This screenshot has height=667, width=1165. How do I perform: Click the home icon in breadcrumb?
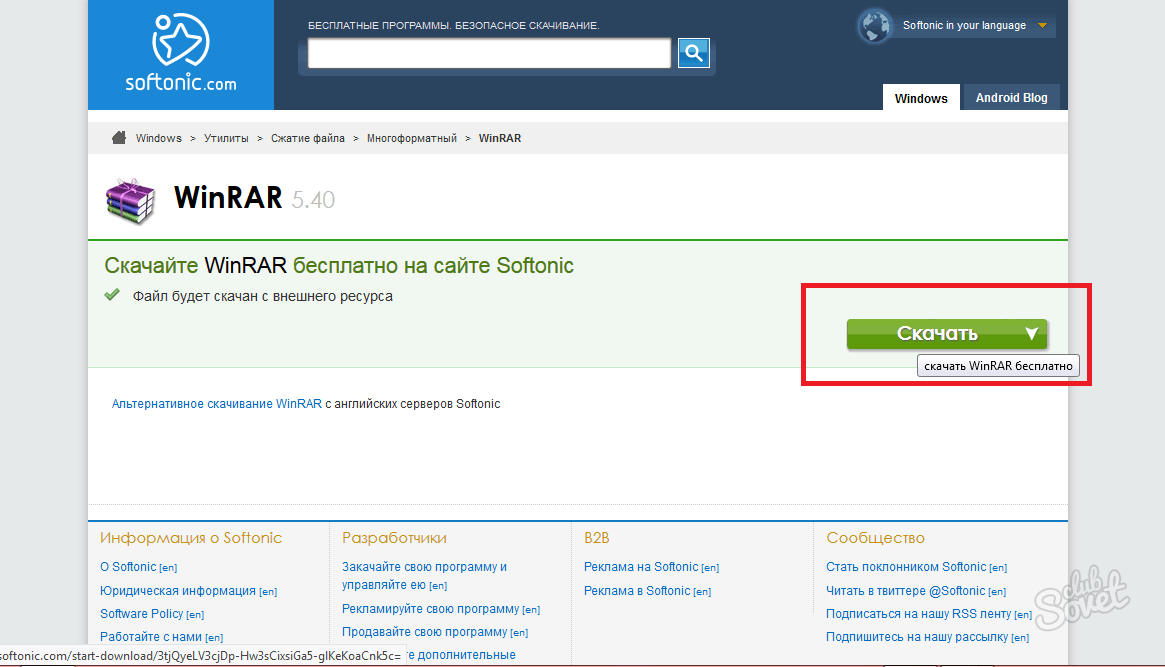(119, 137)
